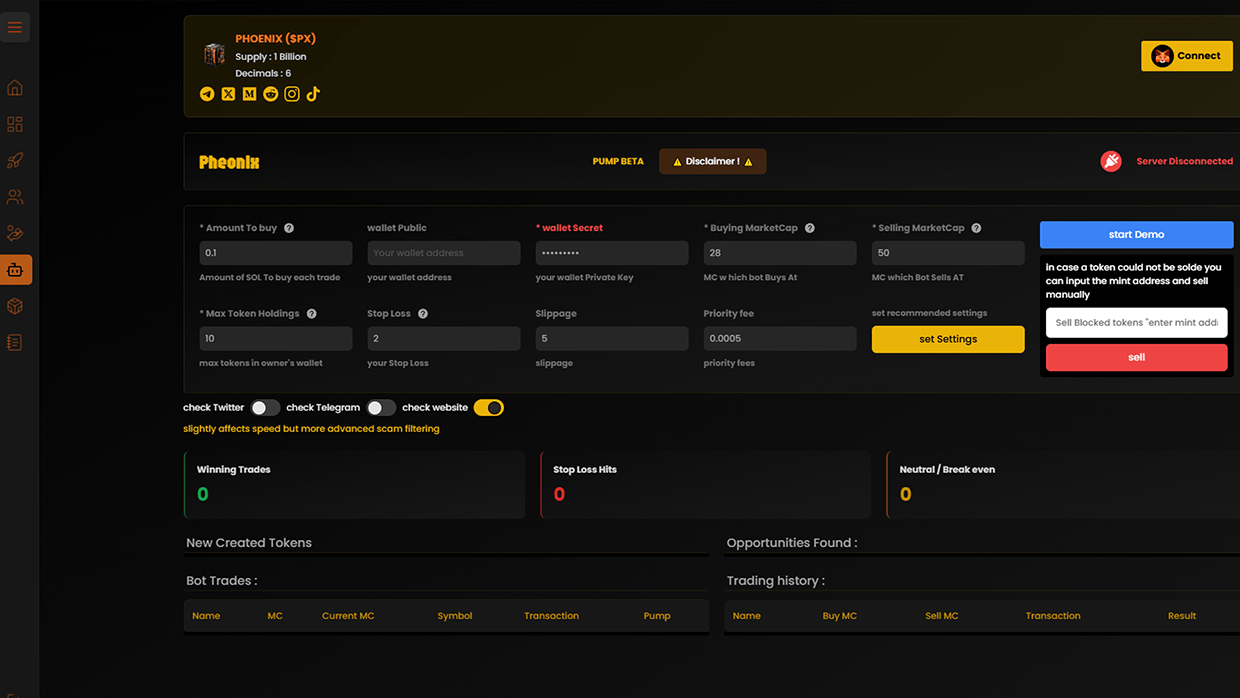Apply recommended values with set Settings
The height and width of the screenshot is (698, 1240).
coord(947,339)
